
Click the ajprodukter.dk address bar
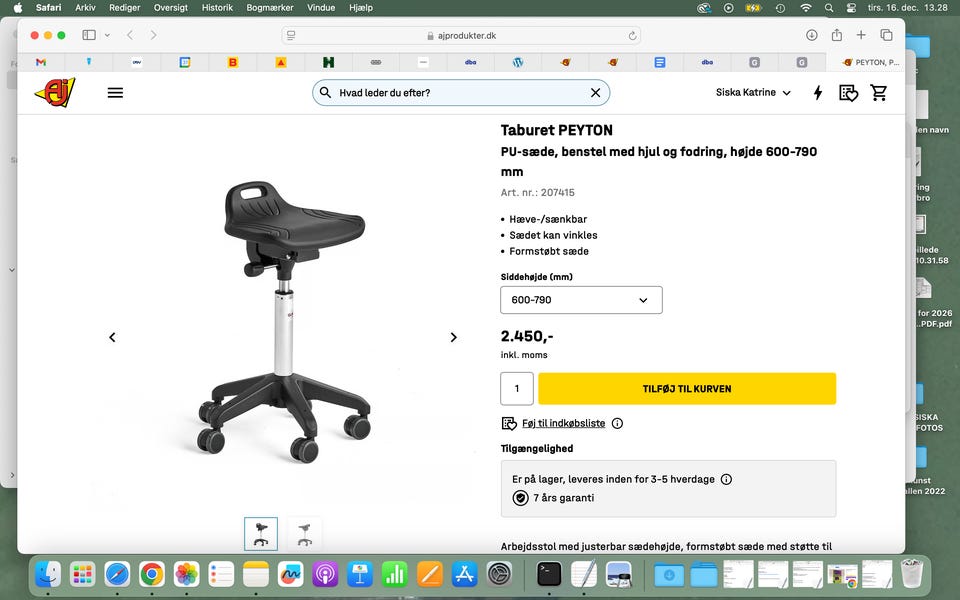click(461, 36)
